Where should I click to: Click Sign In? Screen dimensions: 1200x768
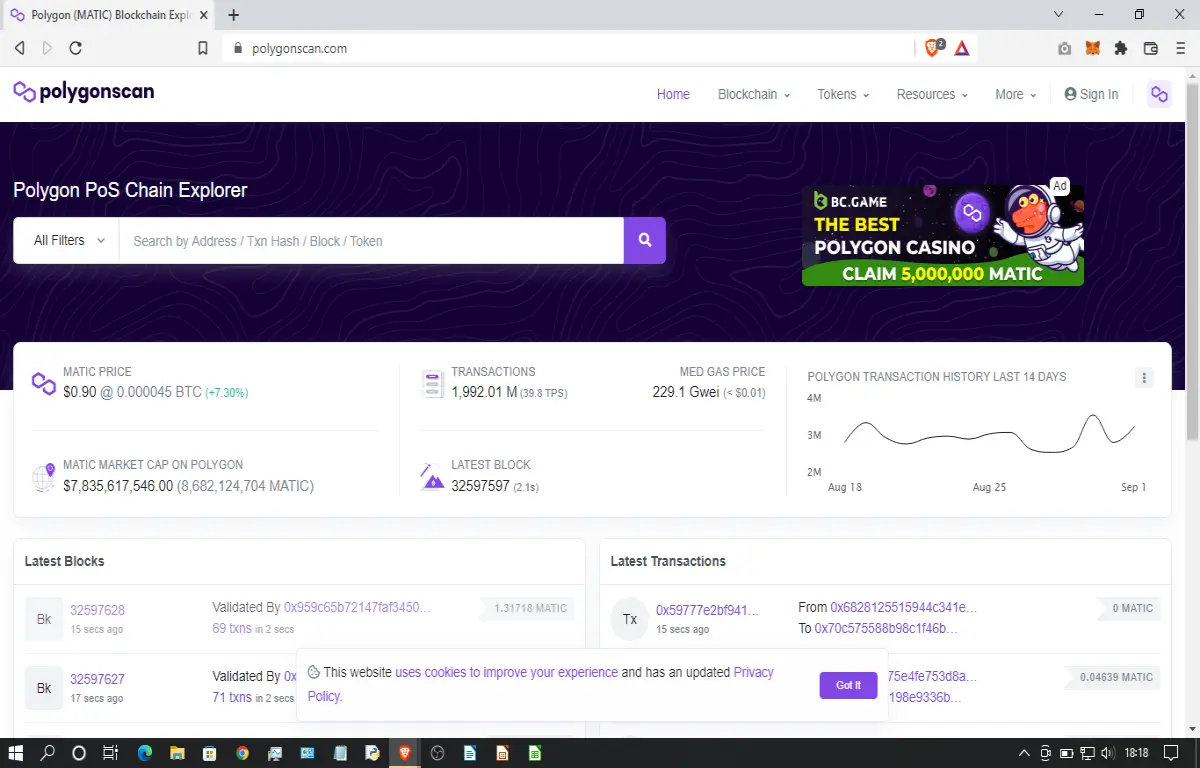[1091, 94]
